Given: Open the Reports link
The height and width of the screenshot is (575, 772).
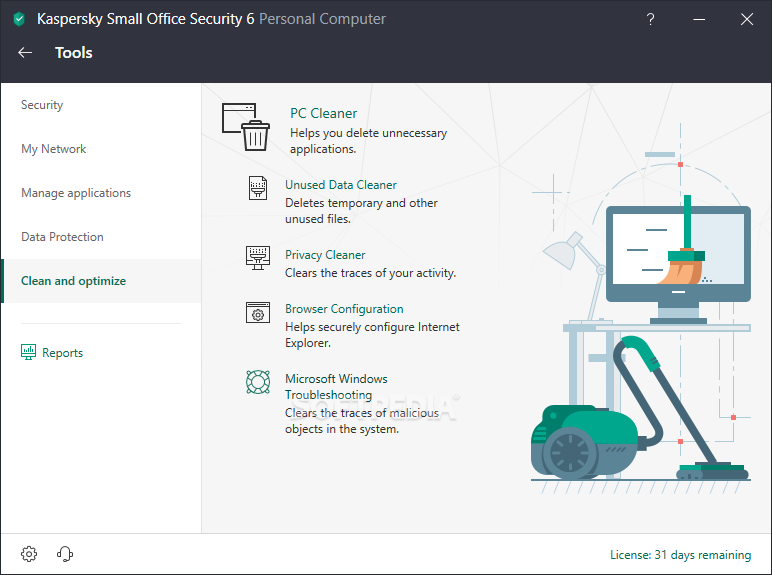Looking at the screenshot, I should (x=63, y=353).
